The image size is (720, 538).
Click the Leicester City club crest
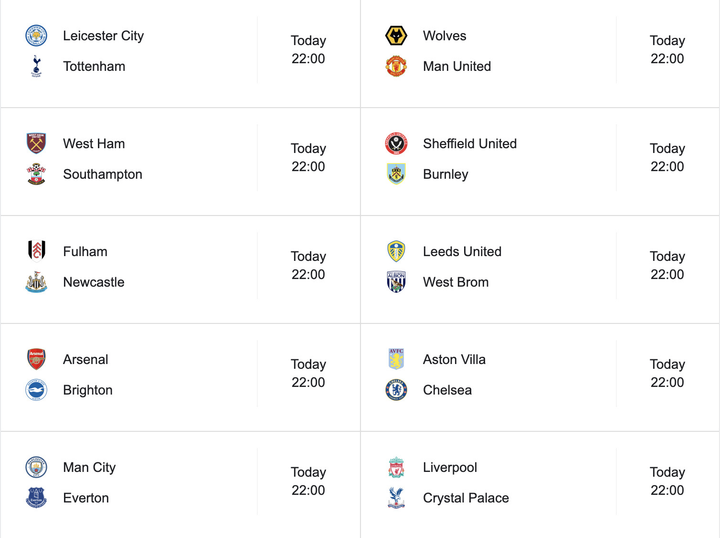36,36
